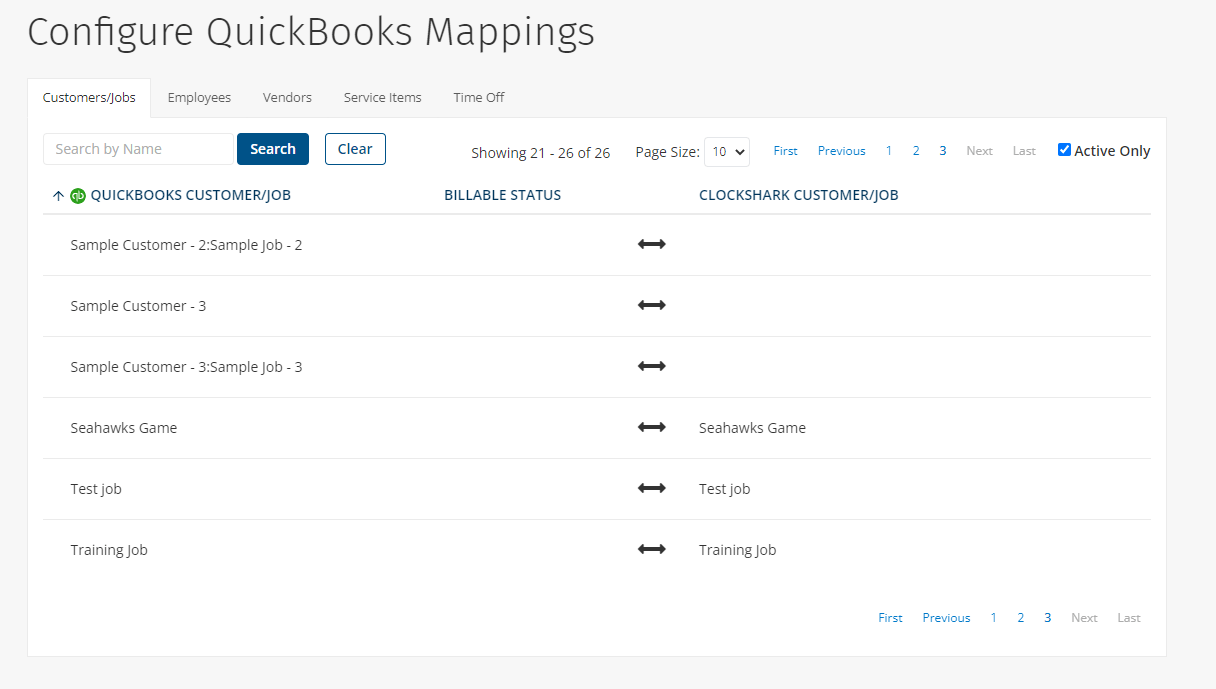Screen dimensions: 1216x689
Task: Click the Billable Status column header
Action: point(503,196)
